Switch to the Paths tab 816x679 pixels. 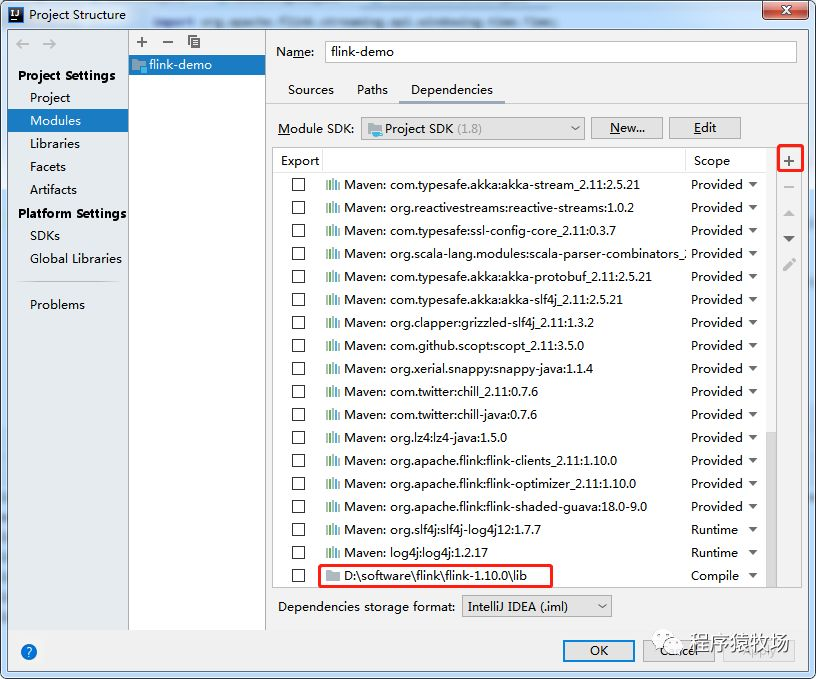372,89
